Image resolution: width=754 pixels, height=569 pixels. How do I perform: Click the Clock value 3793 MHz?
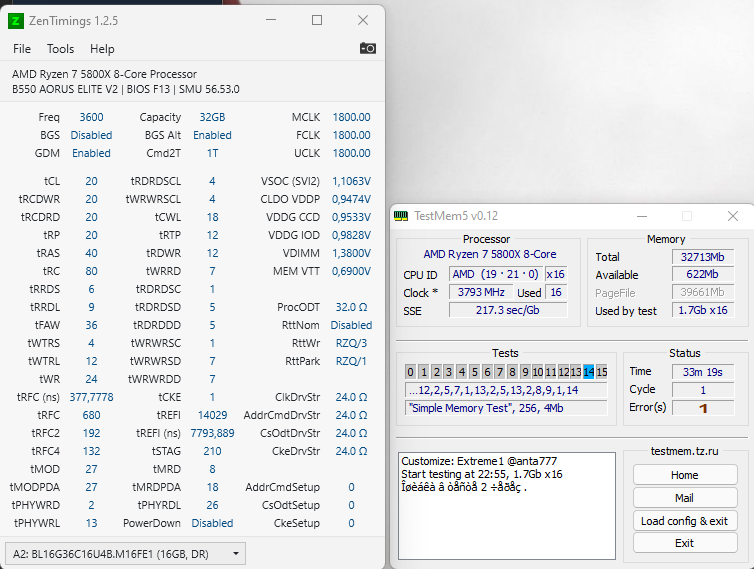481,292
